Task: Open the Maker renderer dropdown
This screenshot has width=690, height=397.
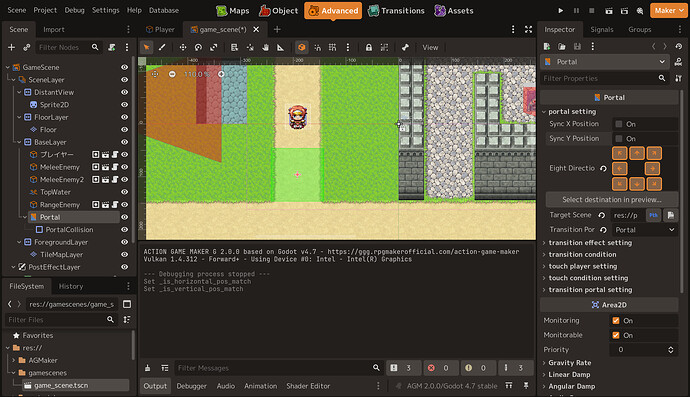Action: click(x=668, y=11)
